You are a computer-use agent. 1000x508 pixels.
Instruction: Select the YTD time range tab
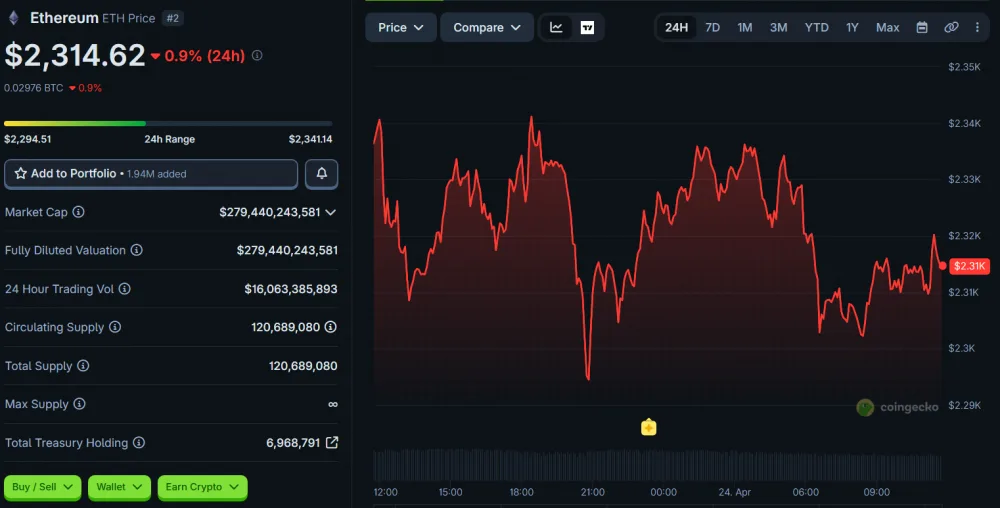[816, 27]
